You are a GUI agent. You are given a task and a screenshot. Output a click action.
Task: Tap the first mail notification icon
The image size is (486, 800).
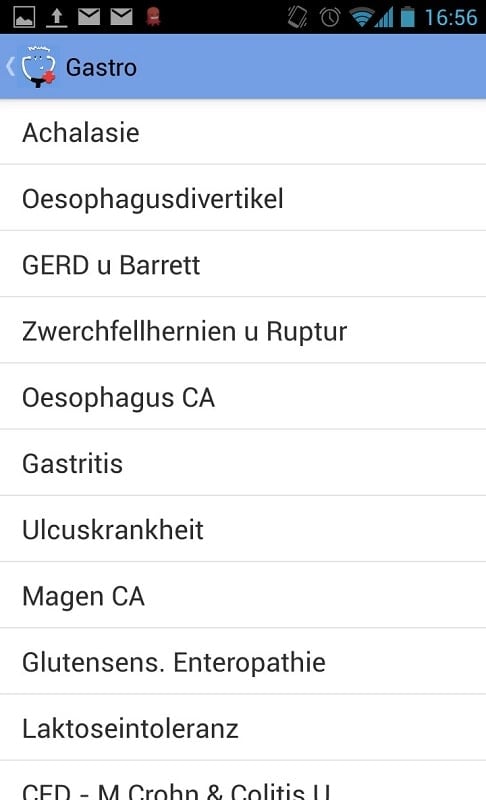89,17
